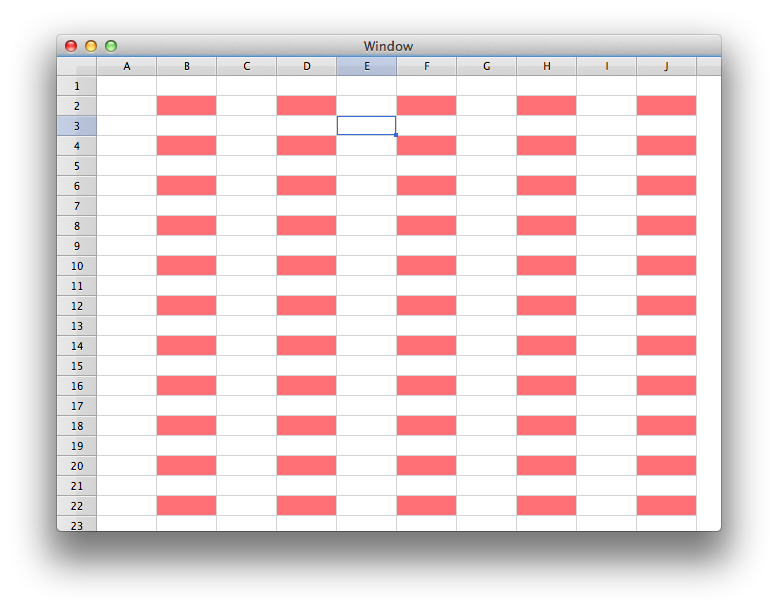Select empty cell G9
The image size is (778, 610).
tap(487, 246)
